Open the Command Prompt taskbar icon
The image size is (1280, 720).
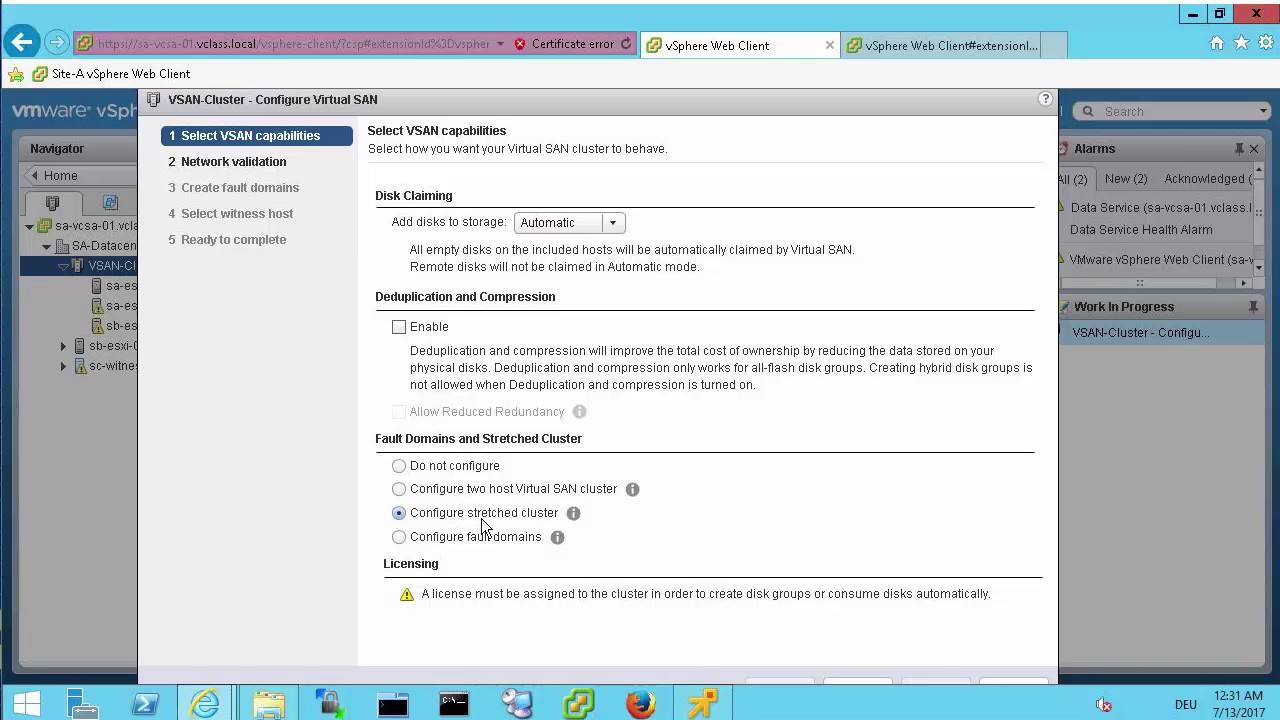pyautogui.click(x=454, y=705)
